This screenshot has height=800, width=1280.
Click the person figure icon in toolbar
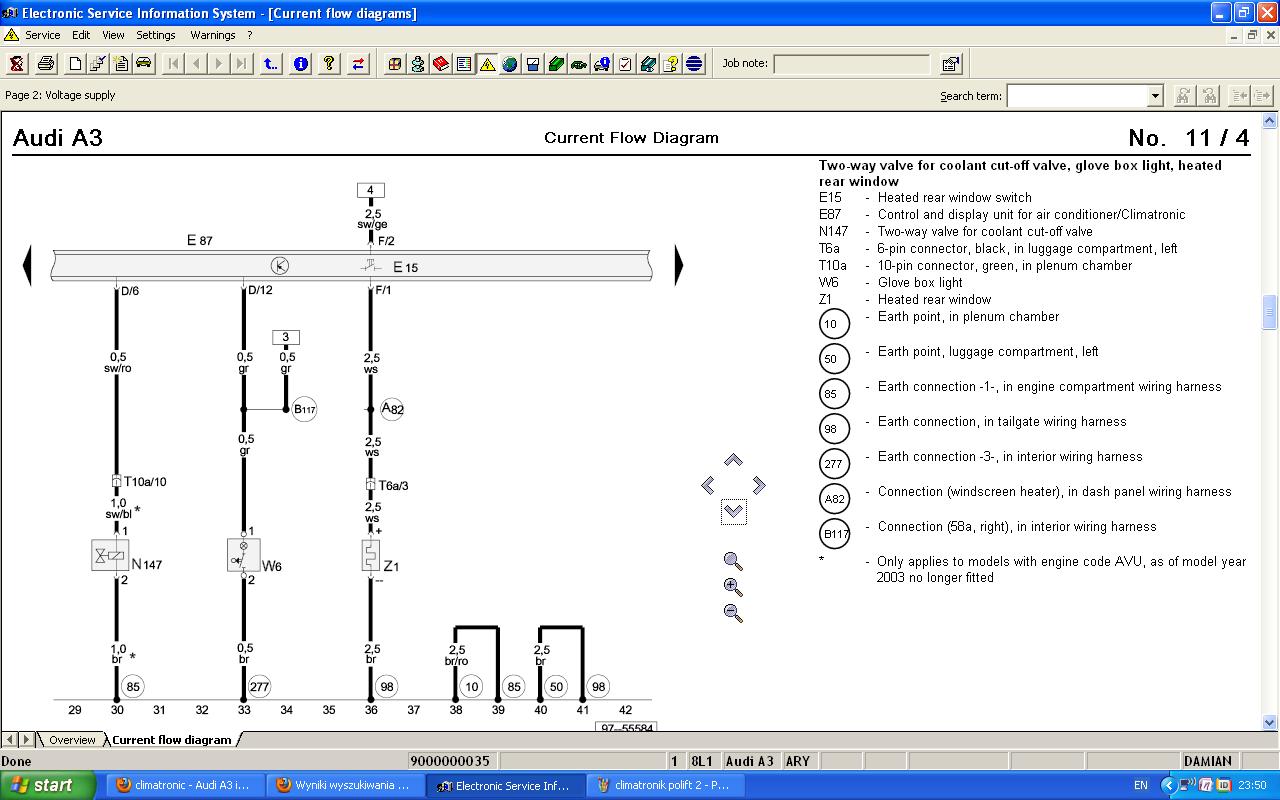coord(418,64)
